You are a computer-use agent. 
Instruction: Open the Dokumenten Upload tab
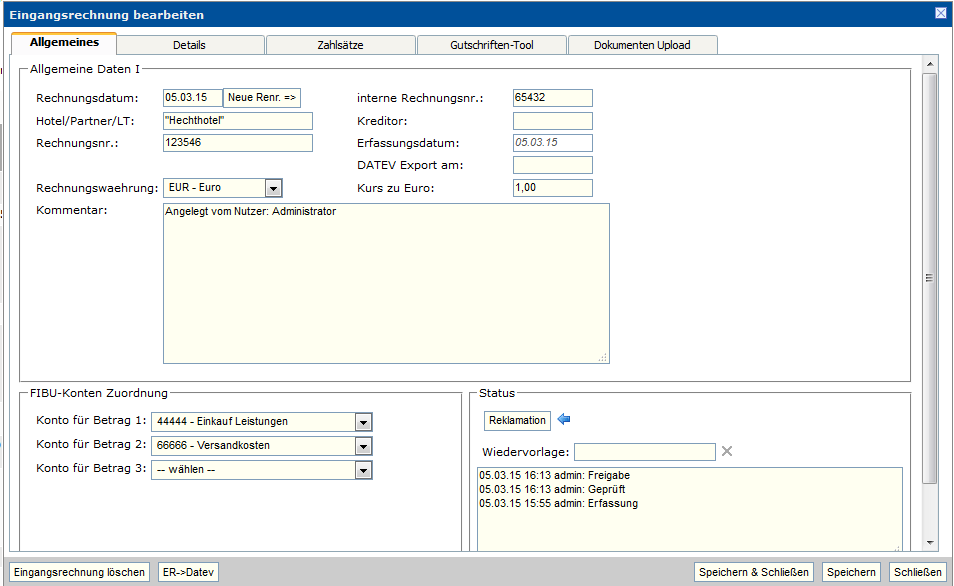[x=641, y=45]
